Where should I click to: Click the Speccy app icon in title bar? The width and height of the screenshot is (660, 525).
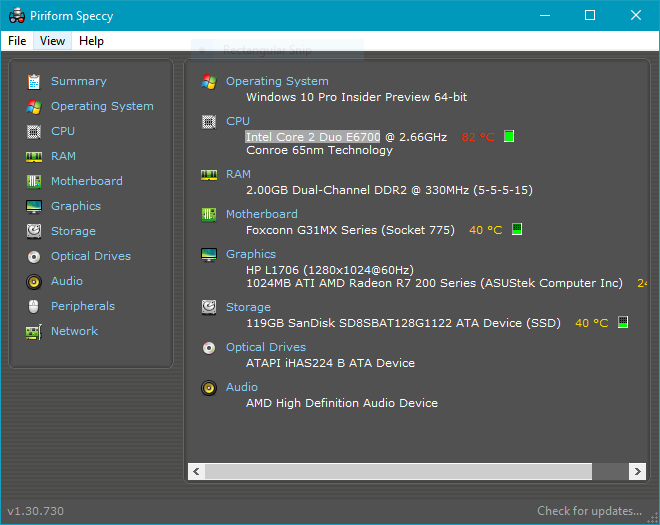[x=17, y=16]
